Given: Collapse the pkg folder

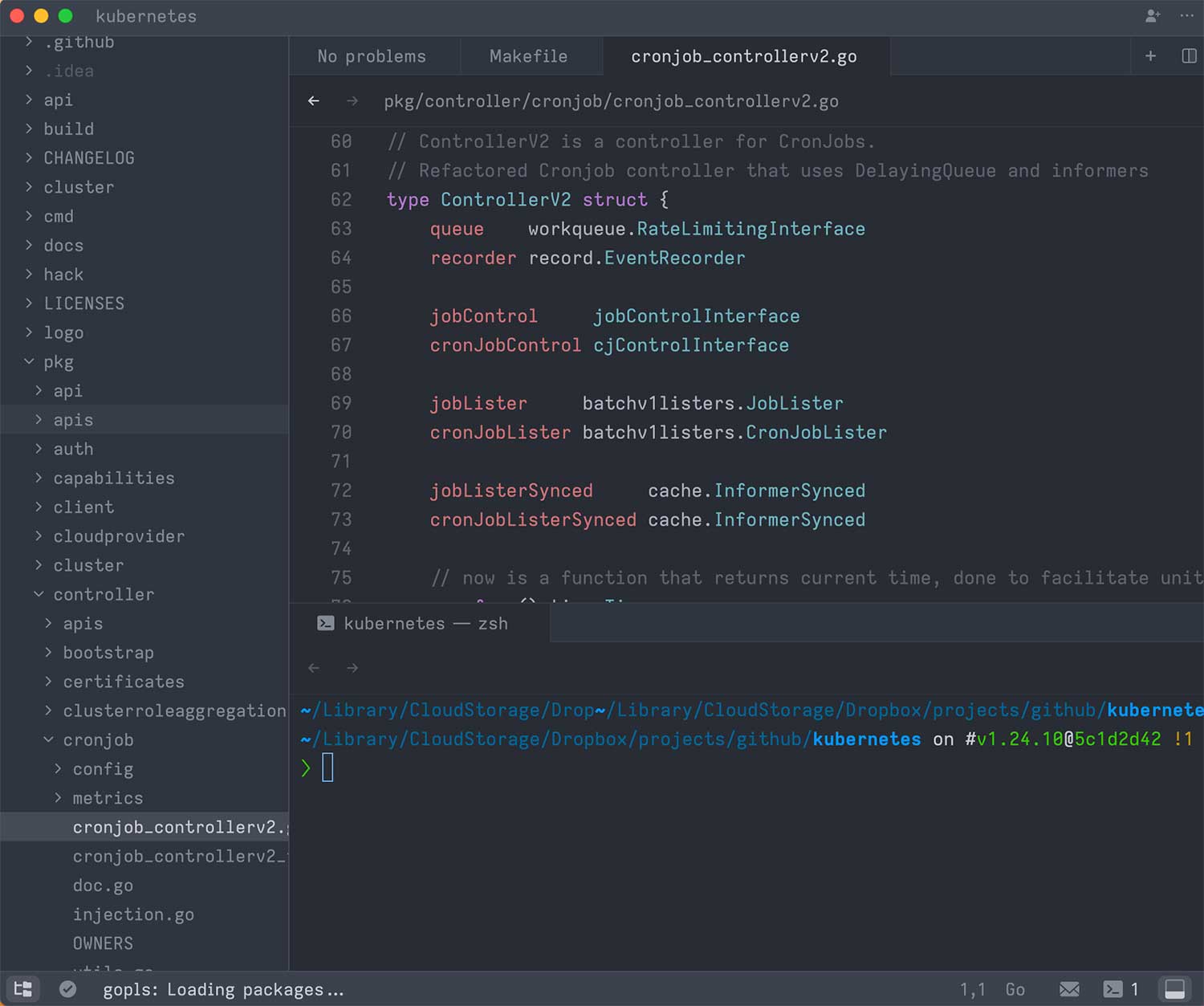Looking at the screenshot, I should pos(144,361).
